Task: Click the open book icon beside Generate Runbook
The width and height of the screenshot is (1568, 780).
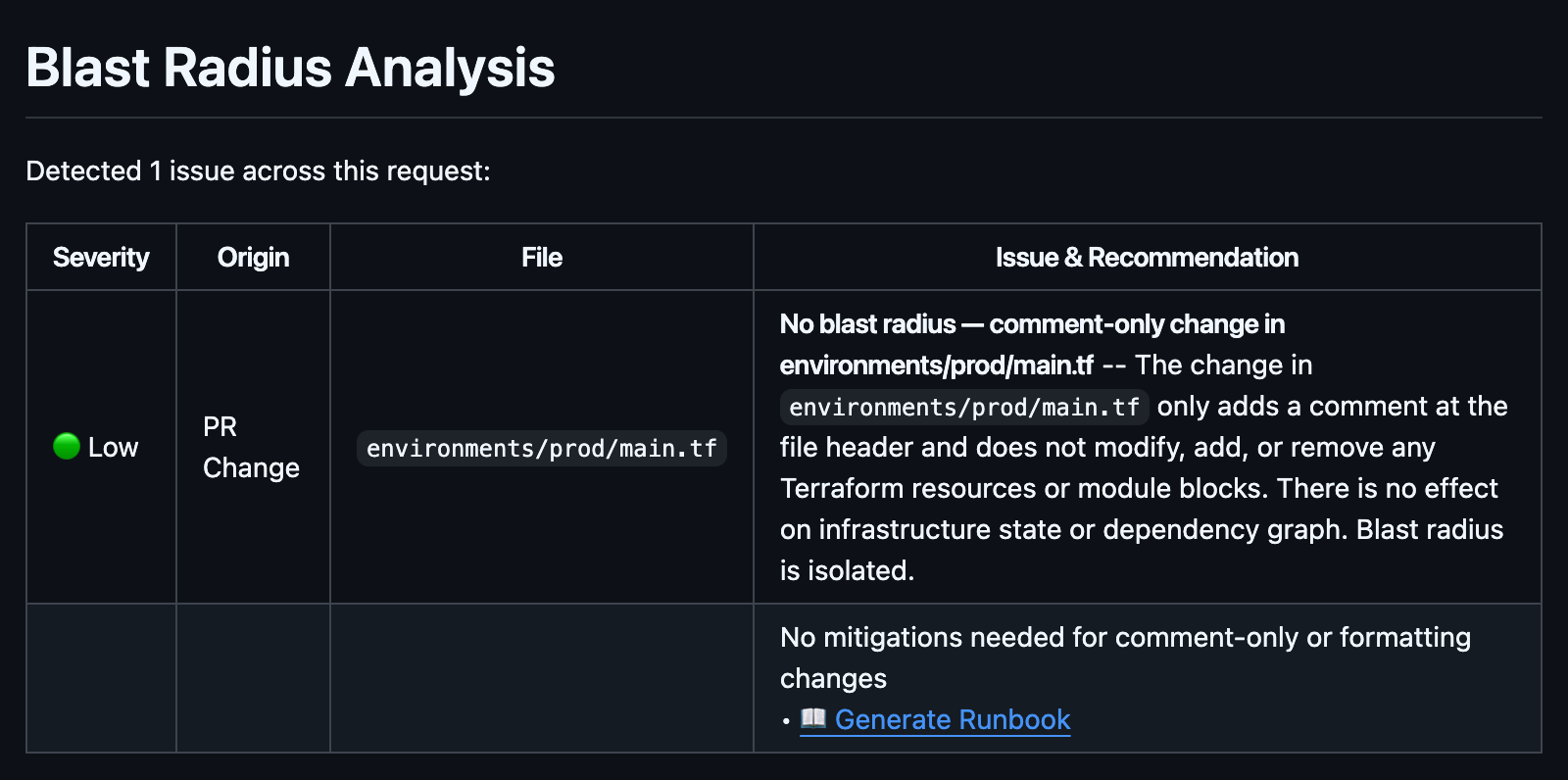Action: tap(812, 718)
